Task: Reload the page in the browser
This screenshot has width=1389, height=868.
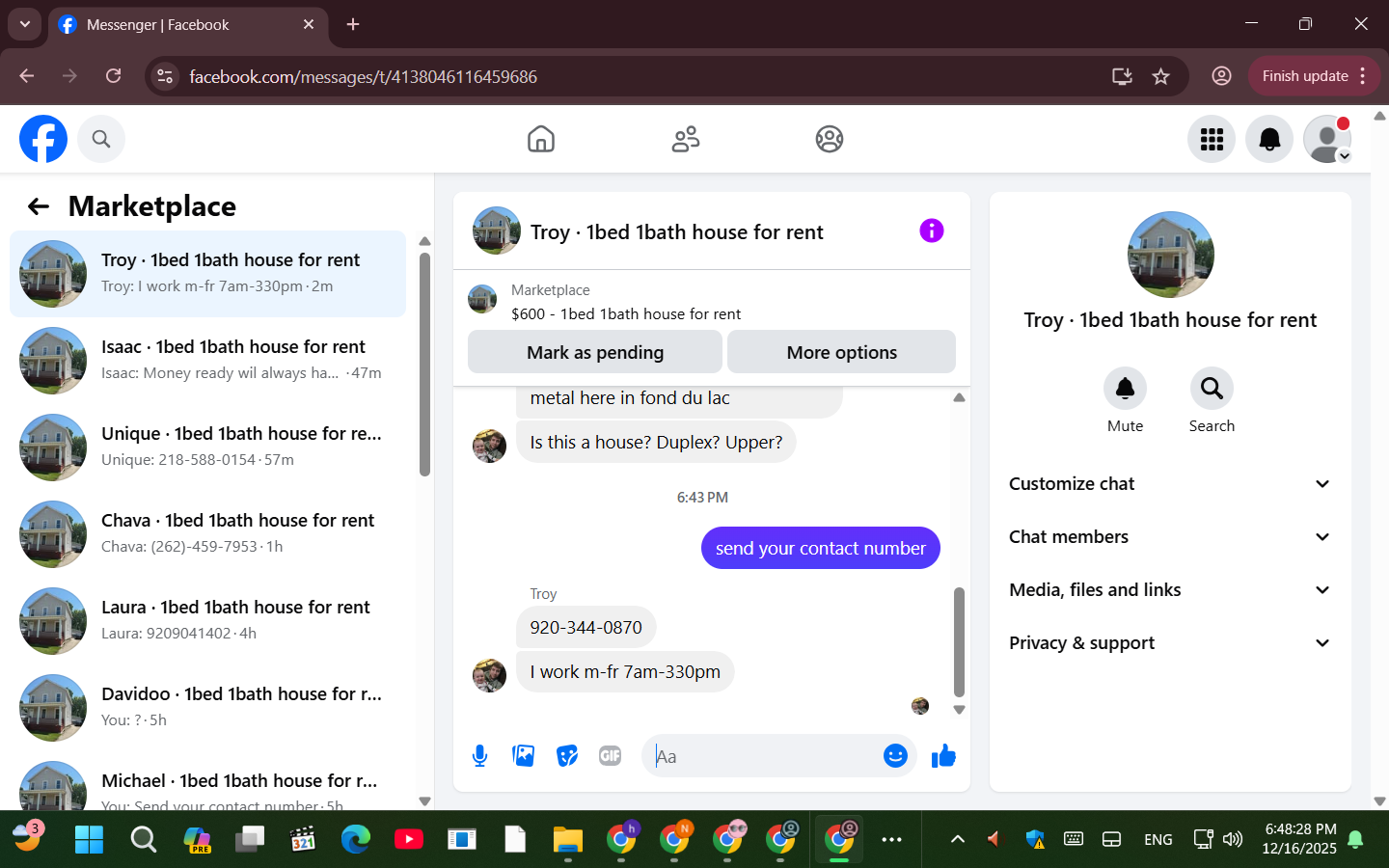Action: point(114,76)
